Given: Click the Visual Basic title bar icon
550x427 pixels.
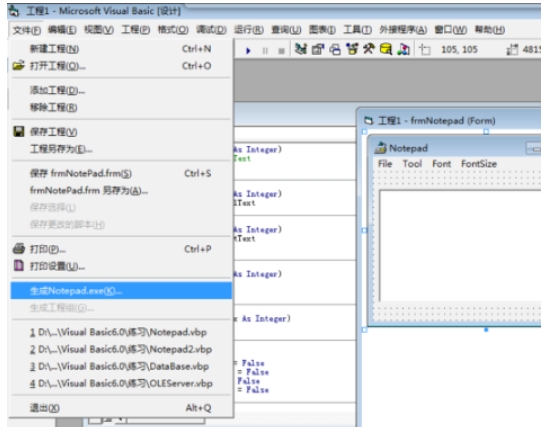Looking at the screenshot, I should click(14, 11).
